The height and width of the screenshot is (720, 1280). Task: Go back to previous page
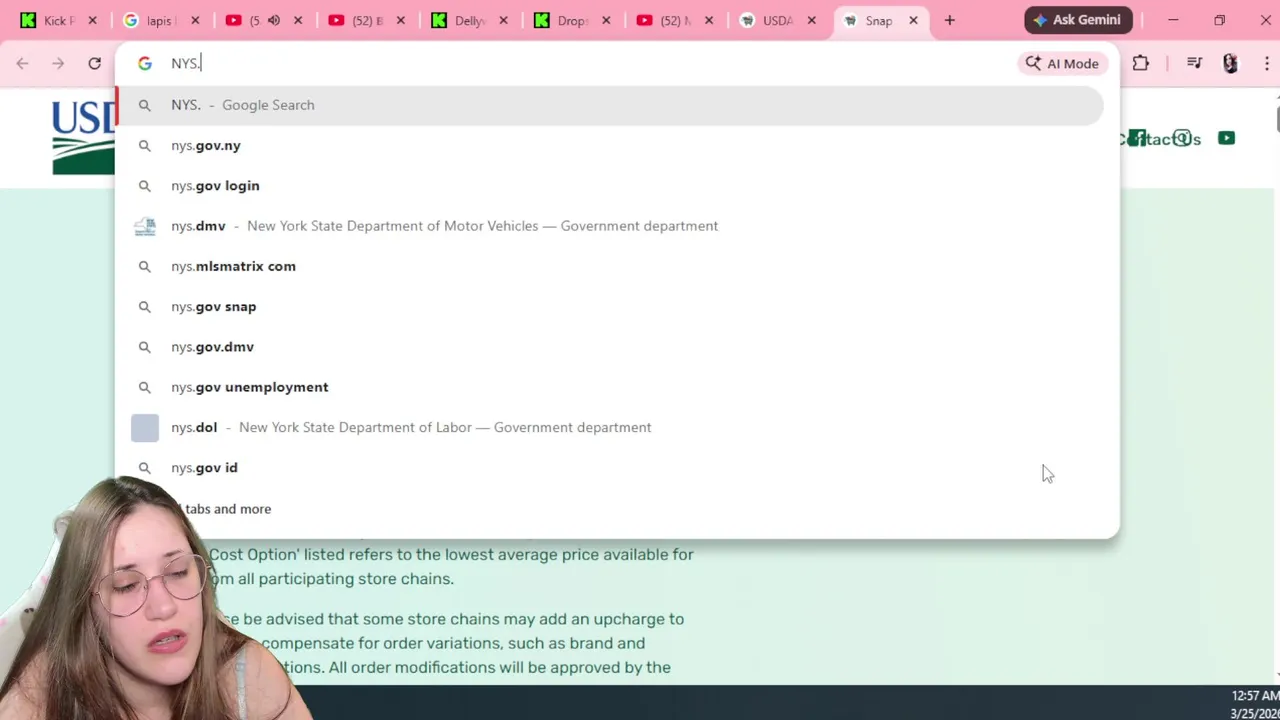pos(22,63)
